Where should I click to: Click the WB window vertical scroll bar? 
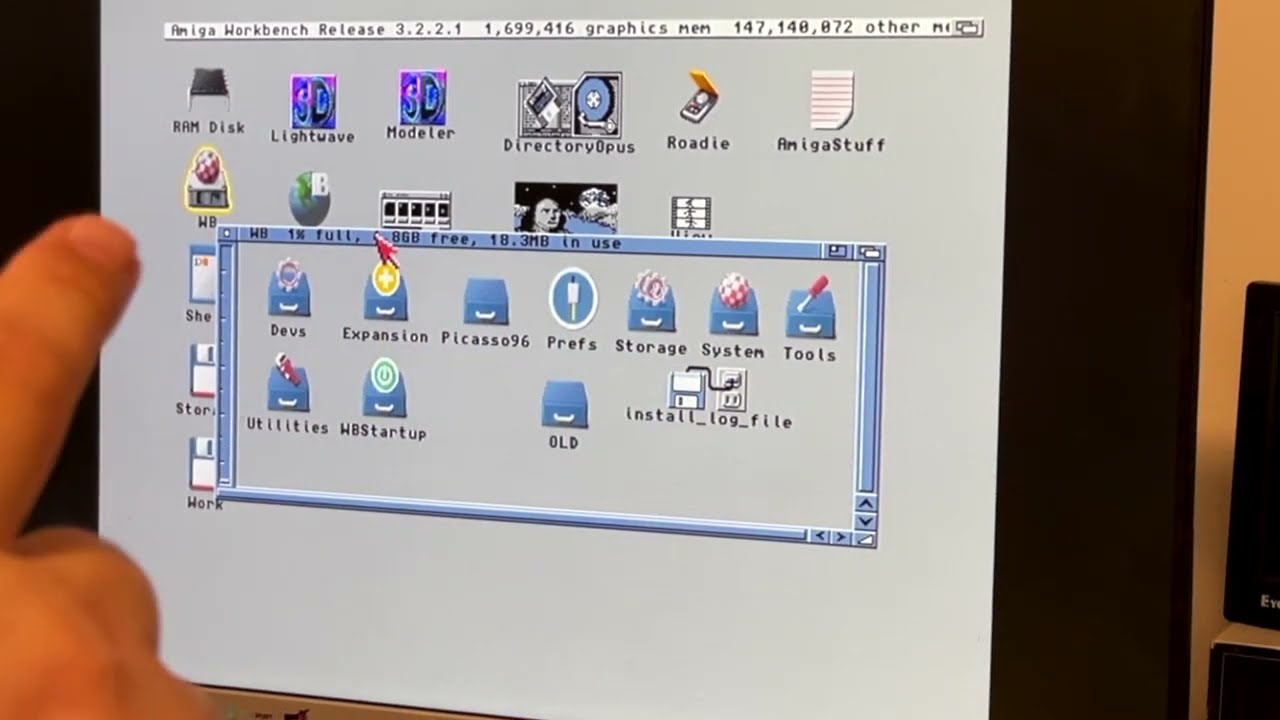click(867, 376)
